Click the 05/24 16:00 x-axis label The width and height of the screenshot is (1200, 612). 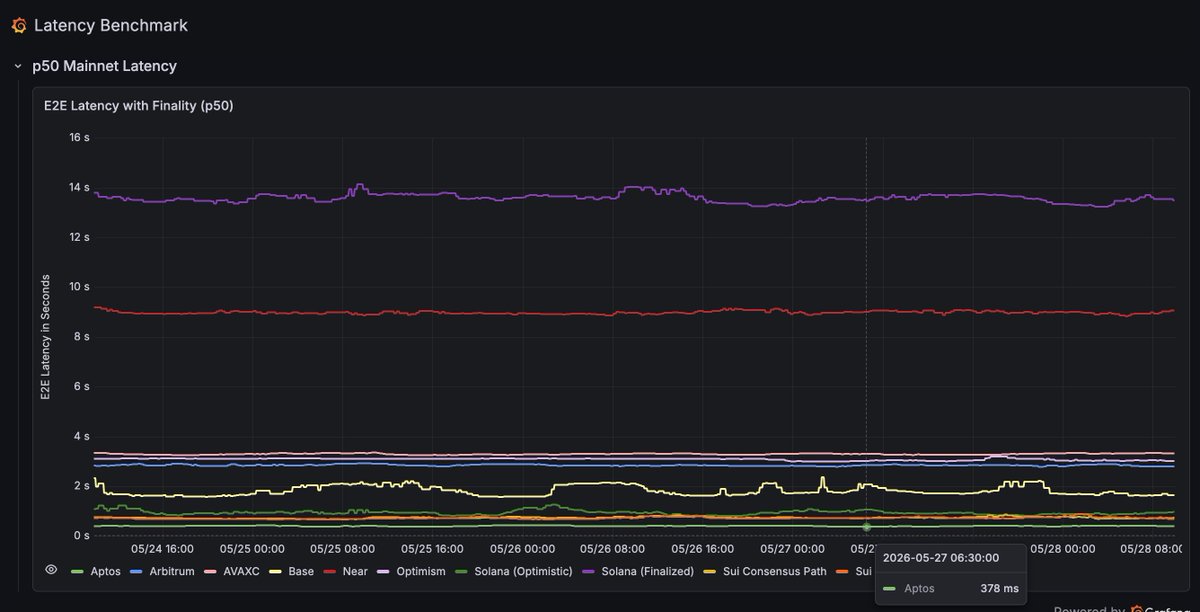point(163,549)
